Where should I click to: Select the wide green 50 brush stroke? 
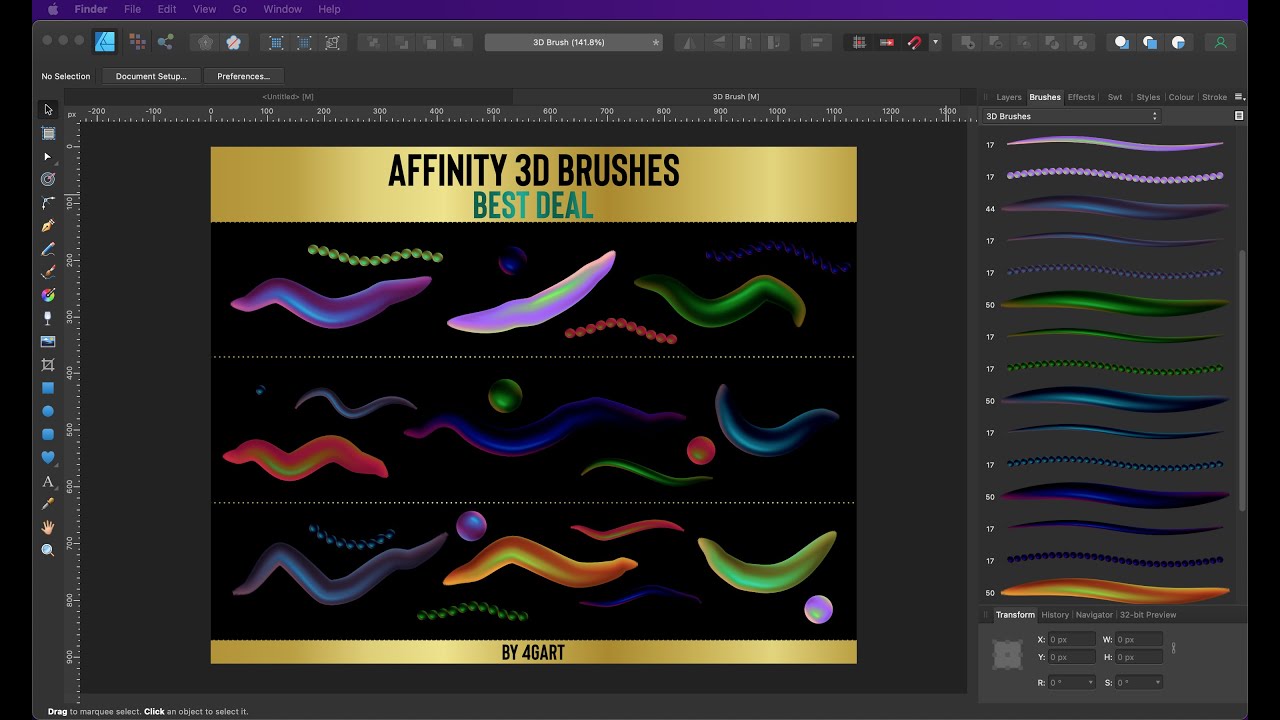click(1115, 304)
